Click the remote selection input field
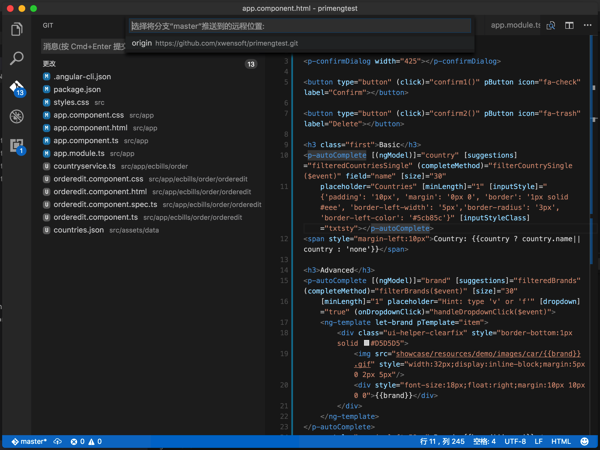This screenshot has width=600, height=450. click(x=300, y=26)
